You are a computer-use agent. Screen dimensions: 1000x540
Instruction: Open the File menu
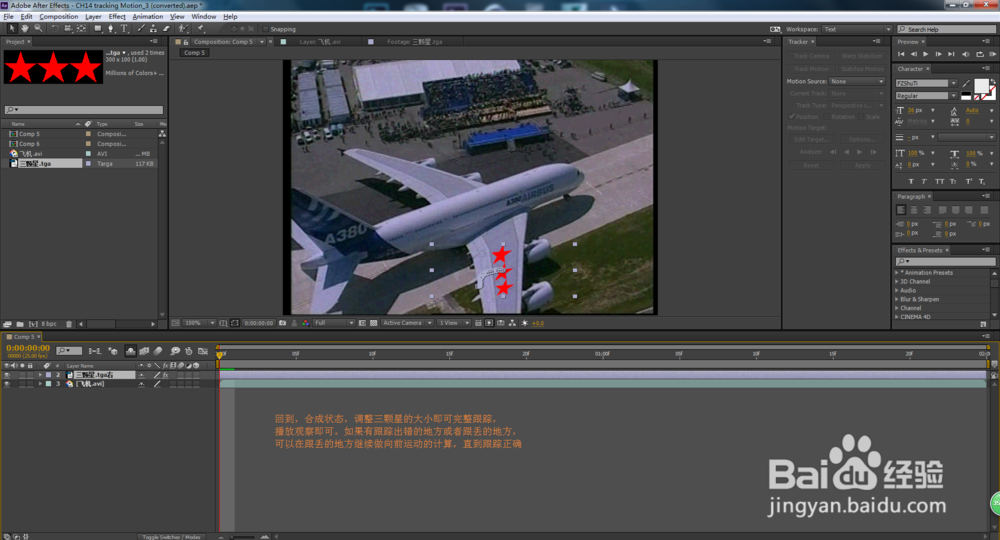click(8, 17)
